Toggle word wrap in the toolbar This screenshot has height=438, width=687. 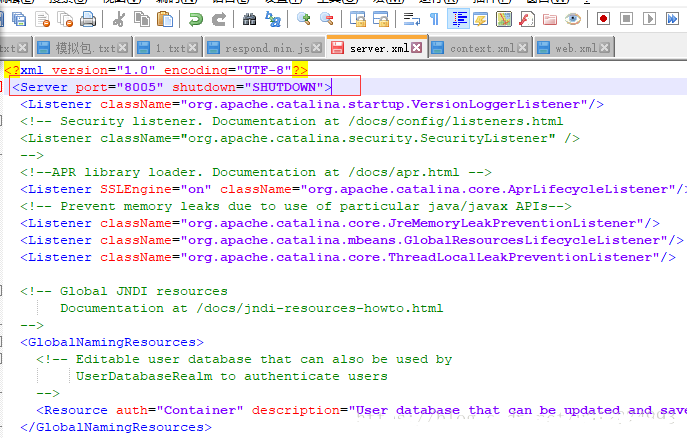410,19
